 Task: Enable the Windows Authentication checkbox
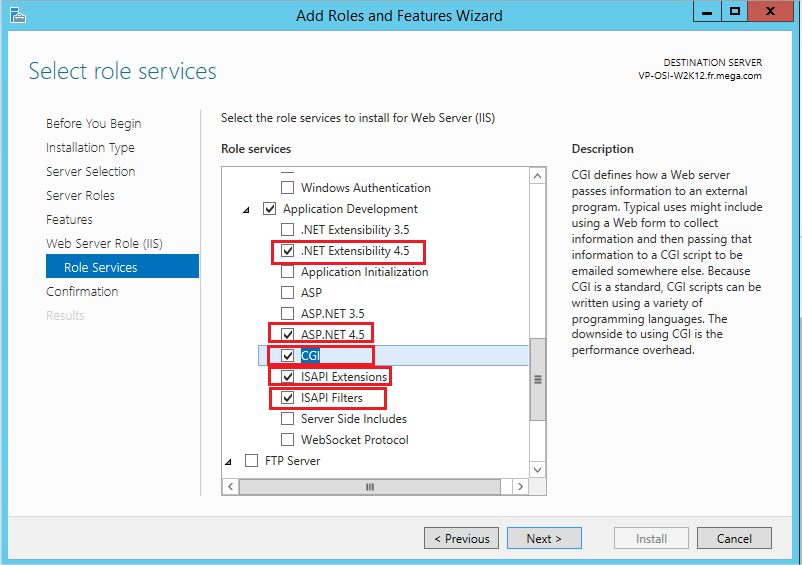click(288, 188)
